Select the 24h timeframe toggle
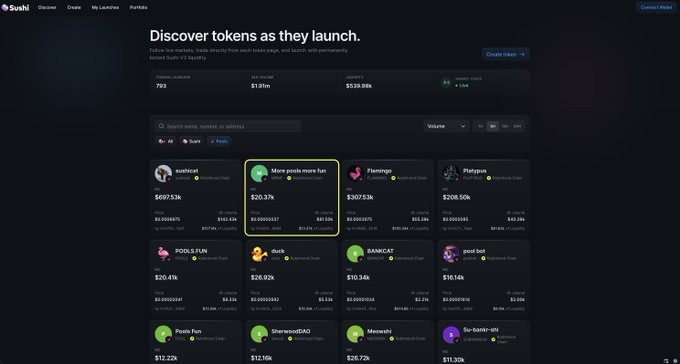 pyautogui.click(x=517, y=126)
